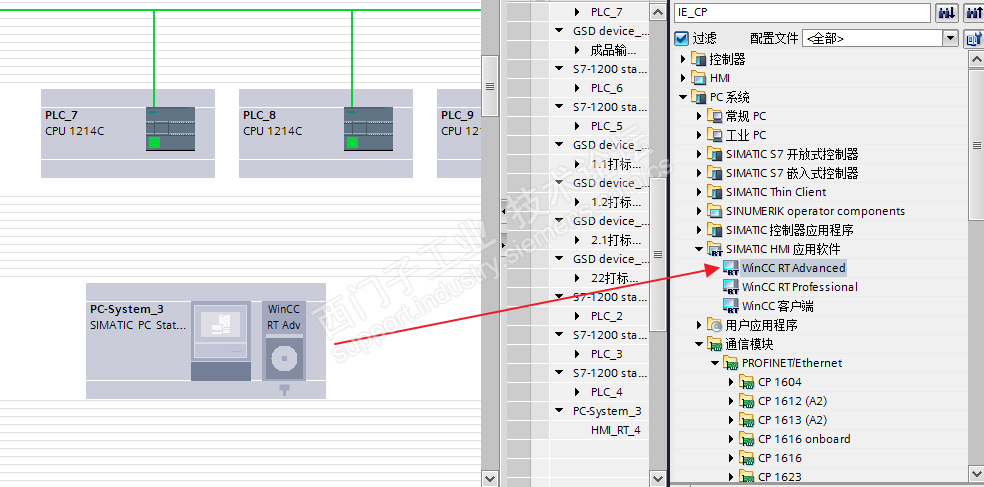Select the PLC_9 device label in network view

[457, 115]
